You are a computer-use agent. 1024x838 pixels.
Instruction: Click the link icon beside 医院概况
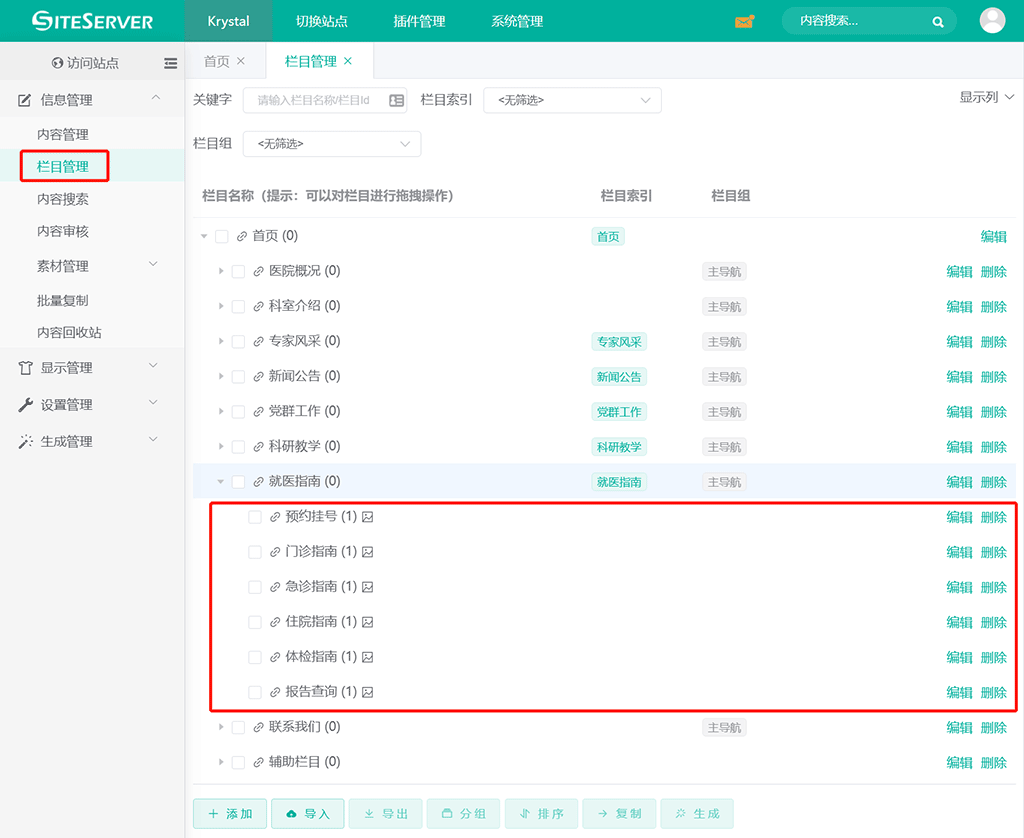click(258, 271)
